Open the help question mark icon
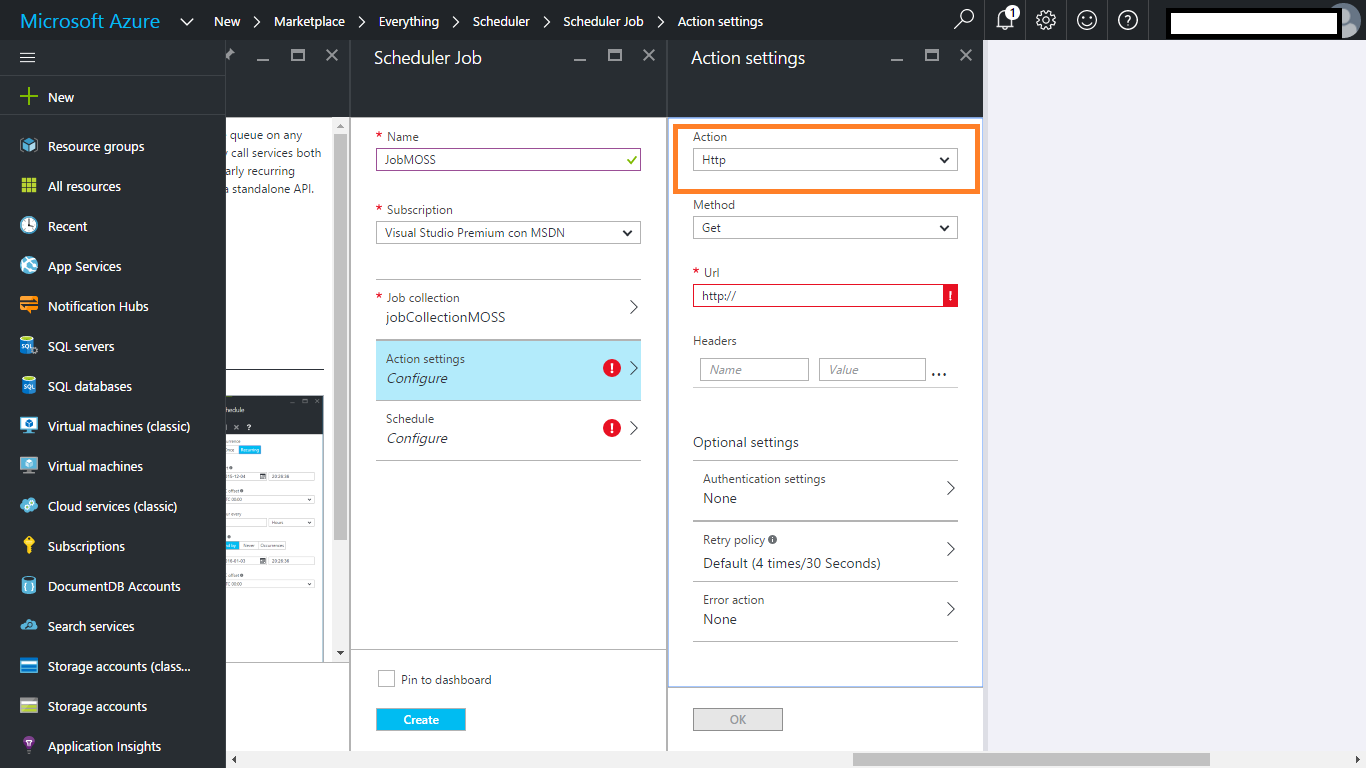This screenshot has height=768, width=1366. pyautogui.click(x=1128, y=20)
